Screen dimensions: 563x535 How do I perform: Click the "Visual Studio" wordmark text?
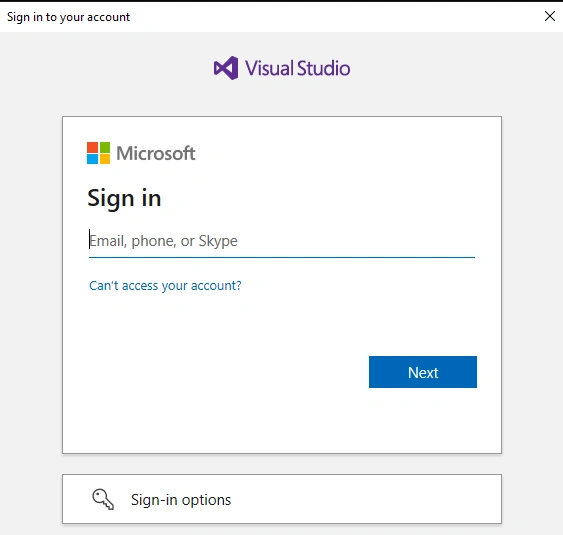(x=297, y=68)
